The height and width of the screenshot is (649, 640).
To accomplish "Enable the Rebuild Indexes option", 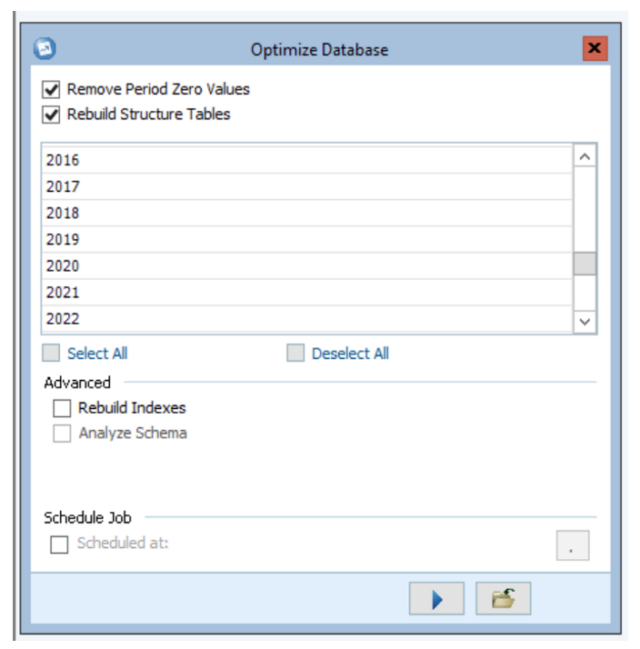I will (62, 408).
